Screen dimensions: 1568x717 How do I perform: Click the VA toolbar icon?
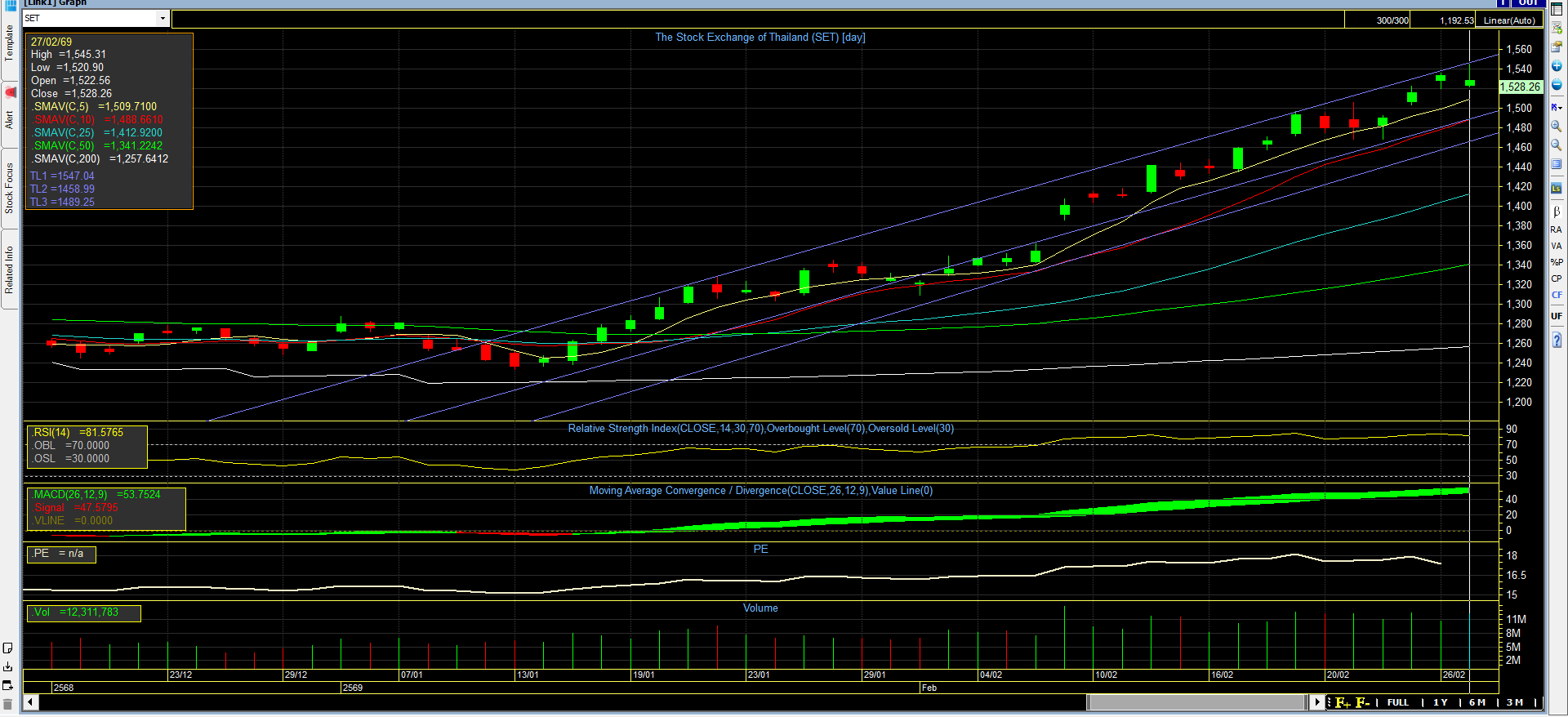point(1557,246)
